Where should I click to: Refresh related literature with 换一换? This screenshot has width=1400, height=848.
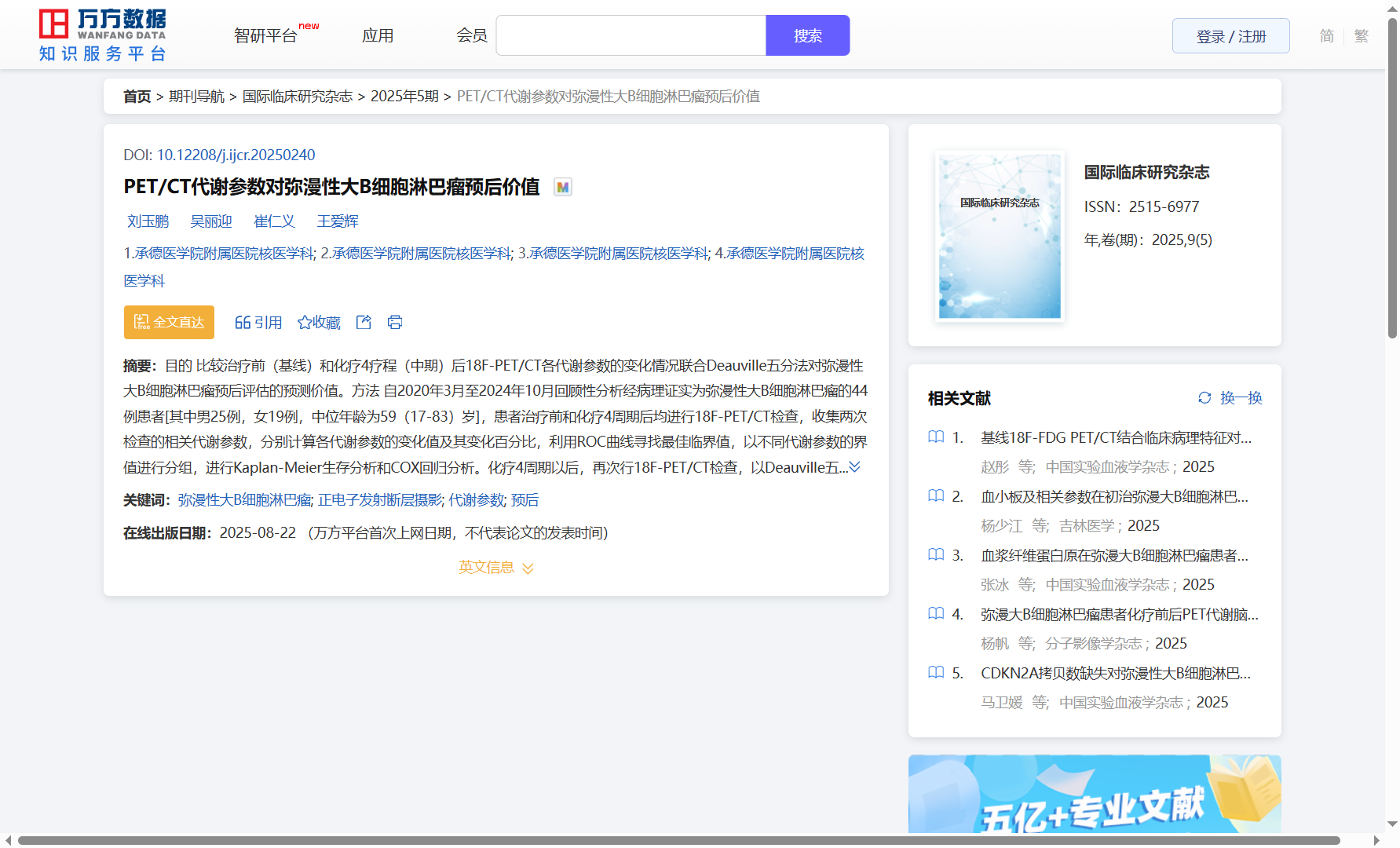click(x=1230, y=398)
